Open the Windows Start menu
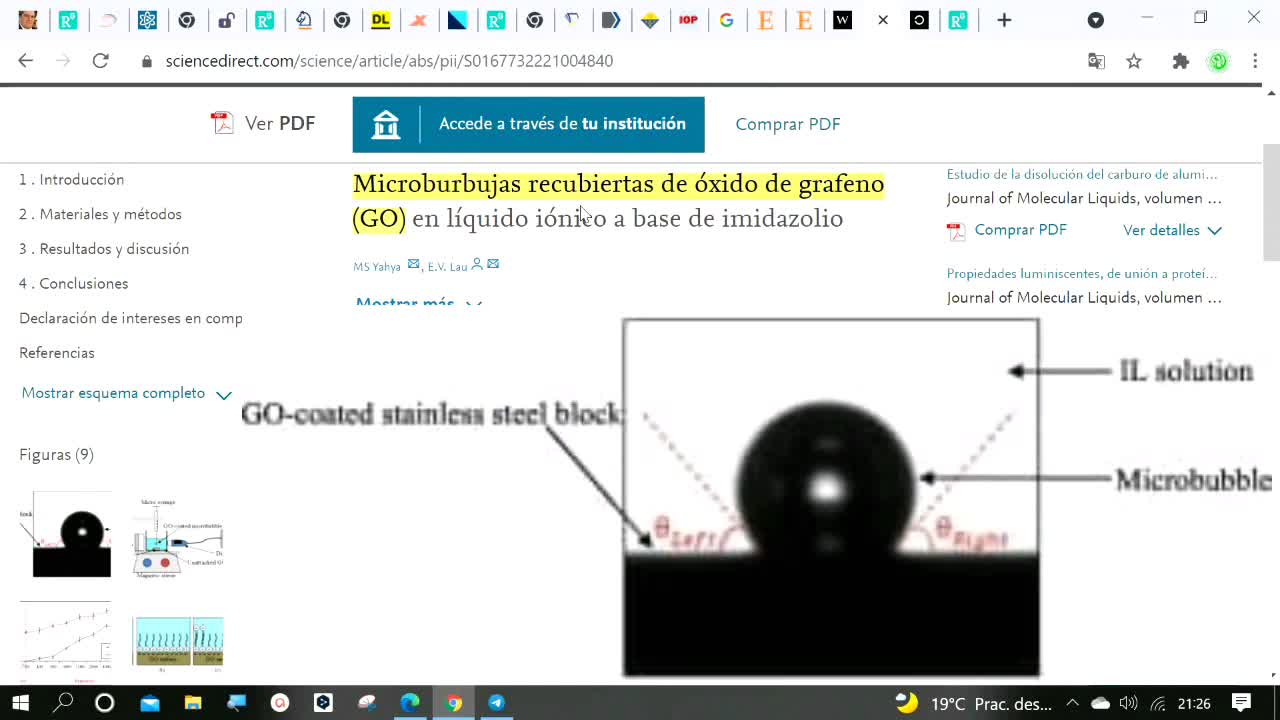Screen dimensions: 1280x720 pyautogui.click(x=22, y=703)
